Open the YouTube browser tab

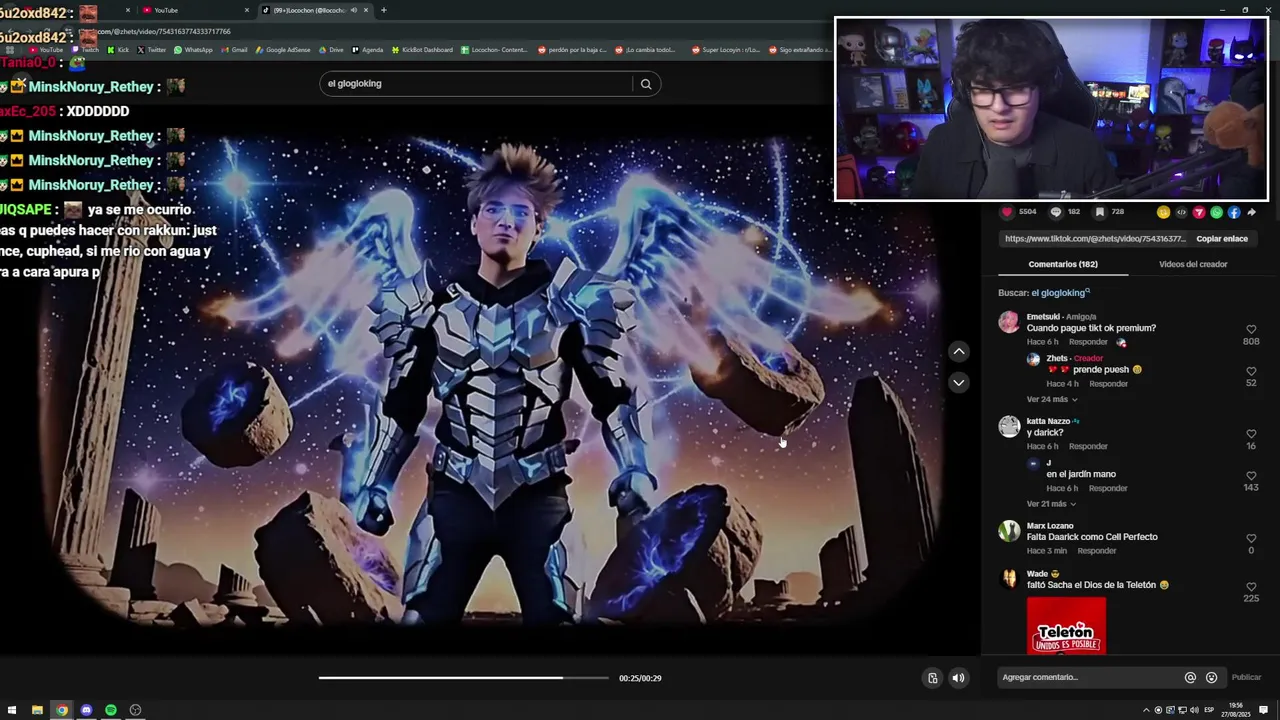195,10
